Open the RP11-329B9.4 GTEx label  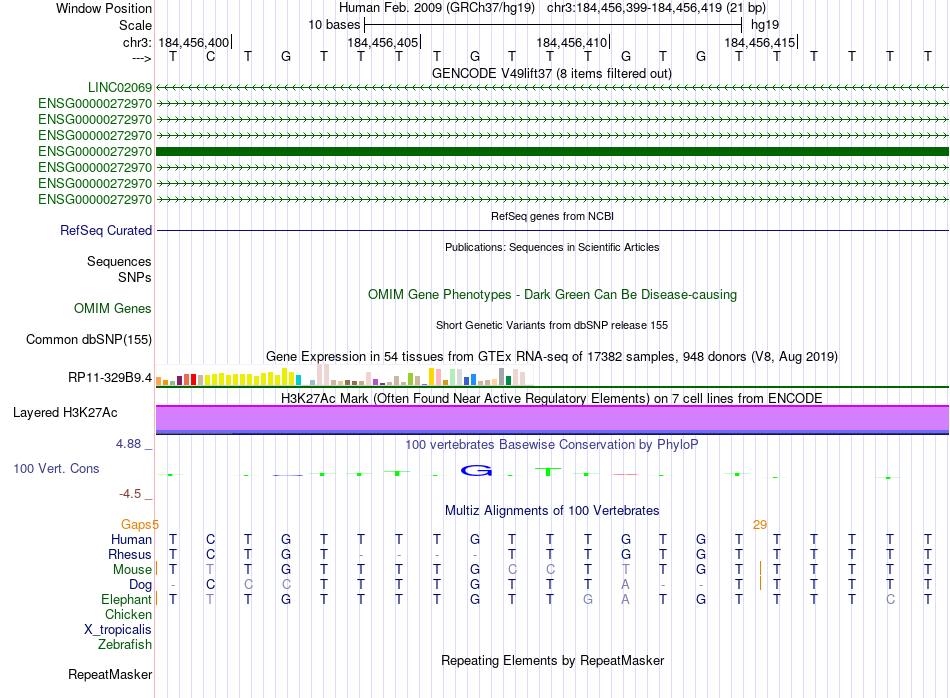(110, 377)
